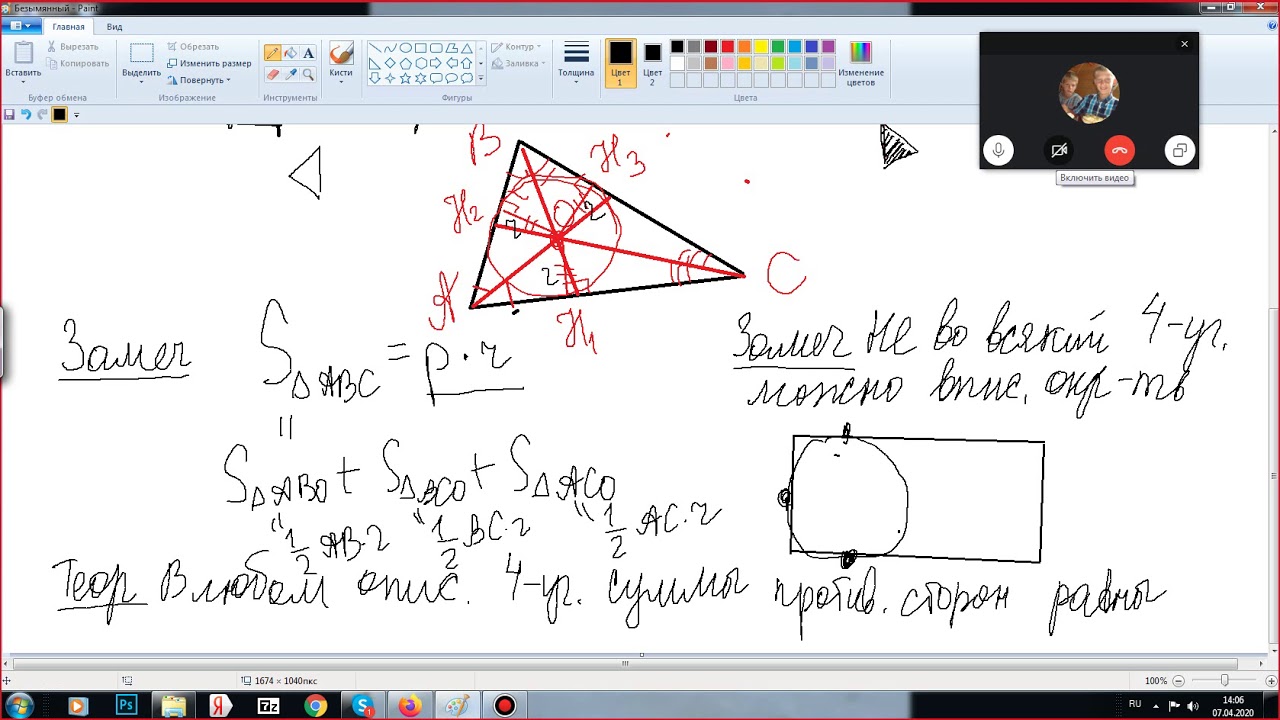Select the Text tool

[308, 53]
